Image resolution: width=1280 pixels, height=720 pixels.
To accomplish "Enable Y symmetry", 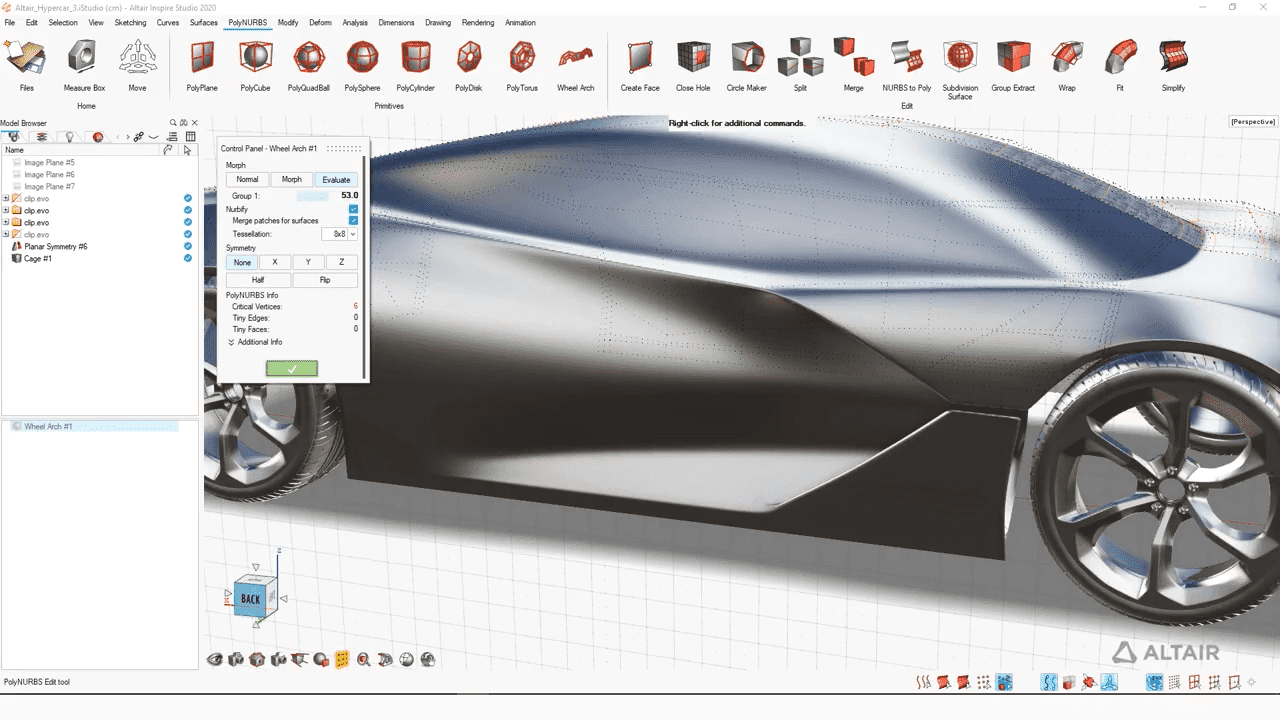I will pyautogui.click(x=308, y=262).
